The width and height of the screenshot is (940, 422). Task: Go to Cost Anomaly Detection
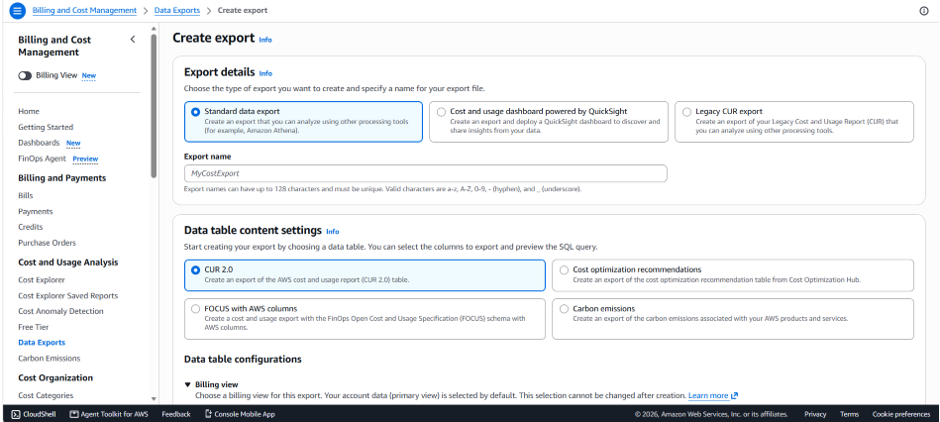[x=61, y=311]
